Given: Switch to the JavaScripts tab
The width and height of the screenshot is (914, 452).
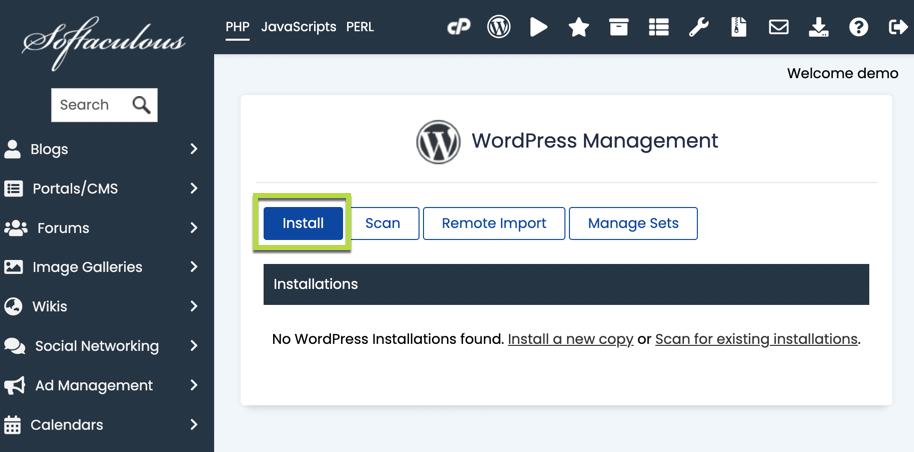Looking at the screenshot, I should coord(298,27).
